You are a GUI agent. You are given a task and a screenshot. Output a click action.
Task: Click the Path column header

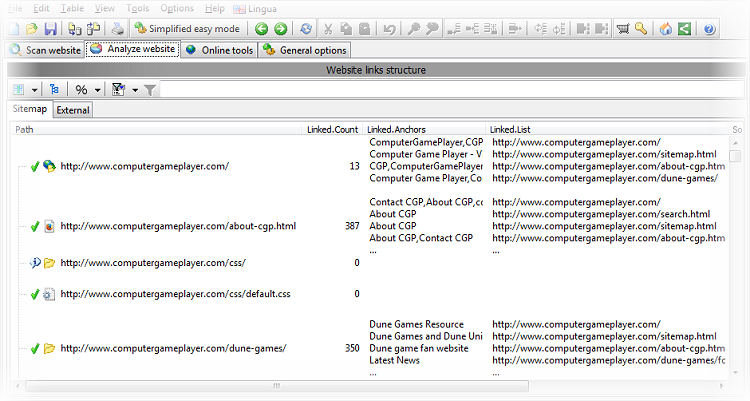(156, 129)
